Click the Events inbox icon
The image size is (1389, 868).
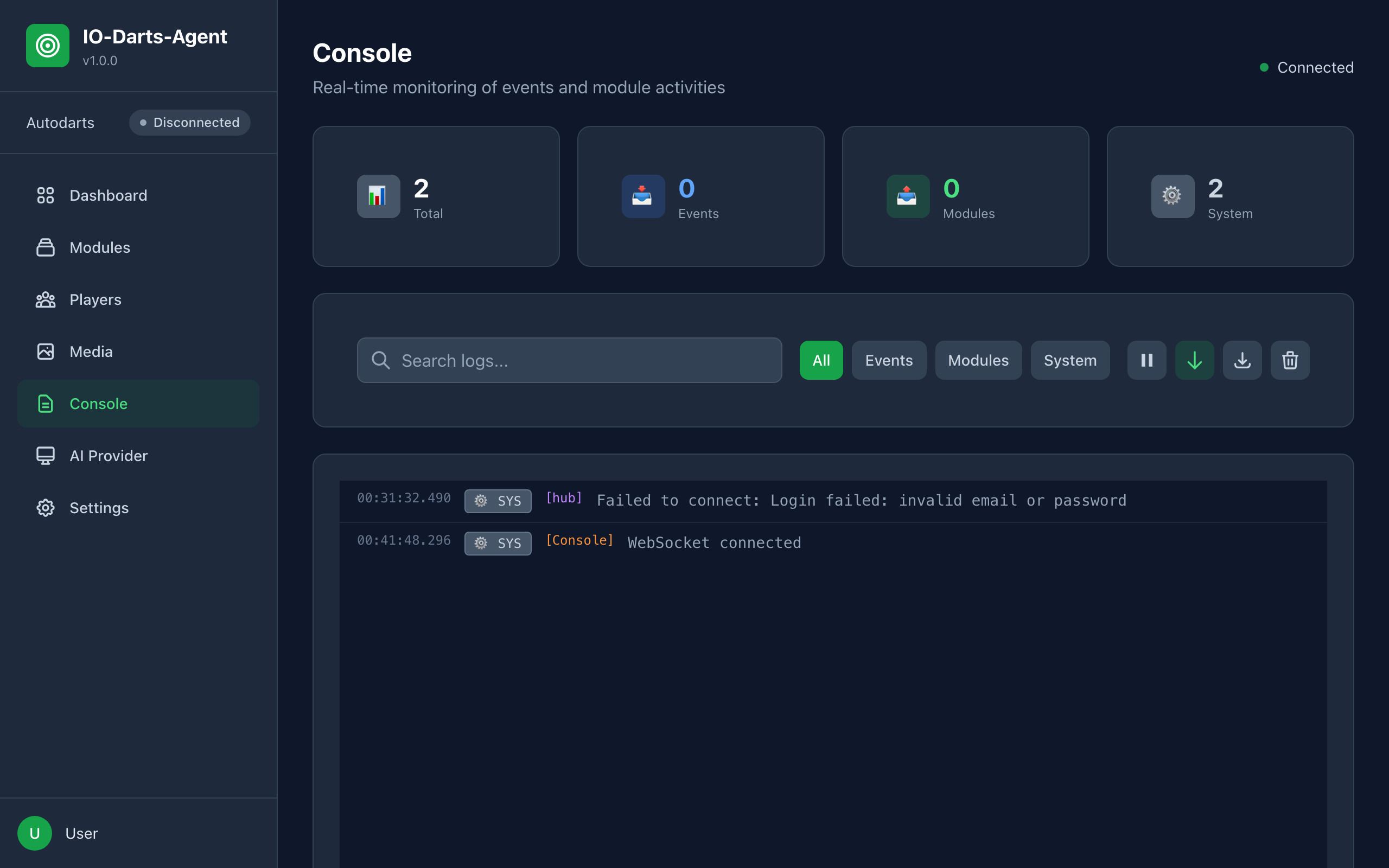(x=643, y=196)
